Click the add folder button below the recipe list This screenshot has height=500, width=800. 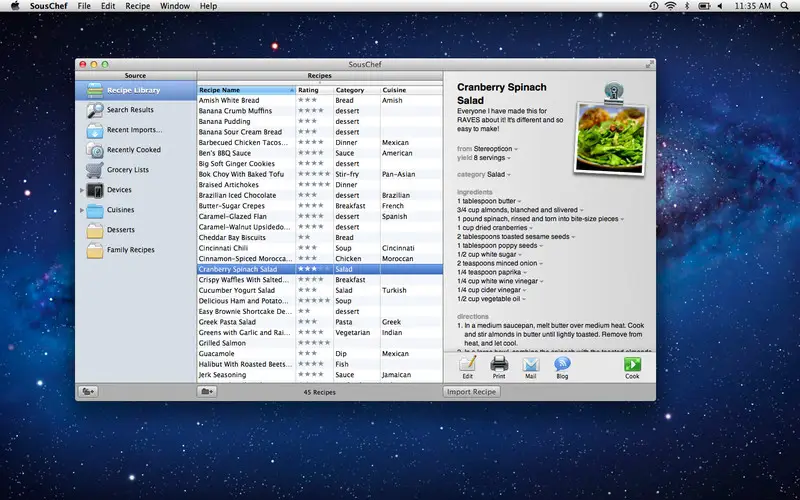pos(207,392)
